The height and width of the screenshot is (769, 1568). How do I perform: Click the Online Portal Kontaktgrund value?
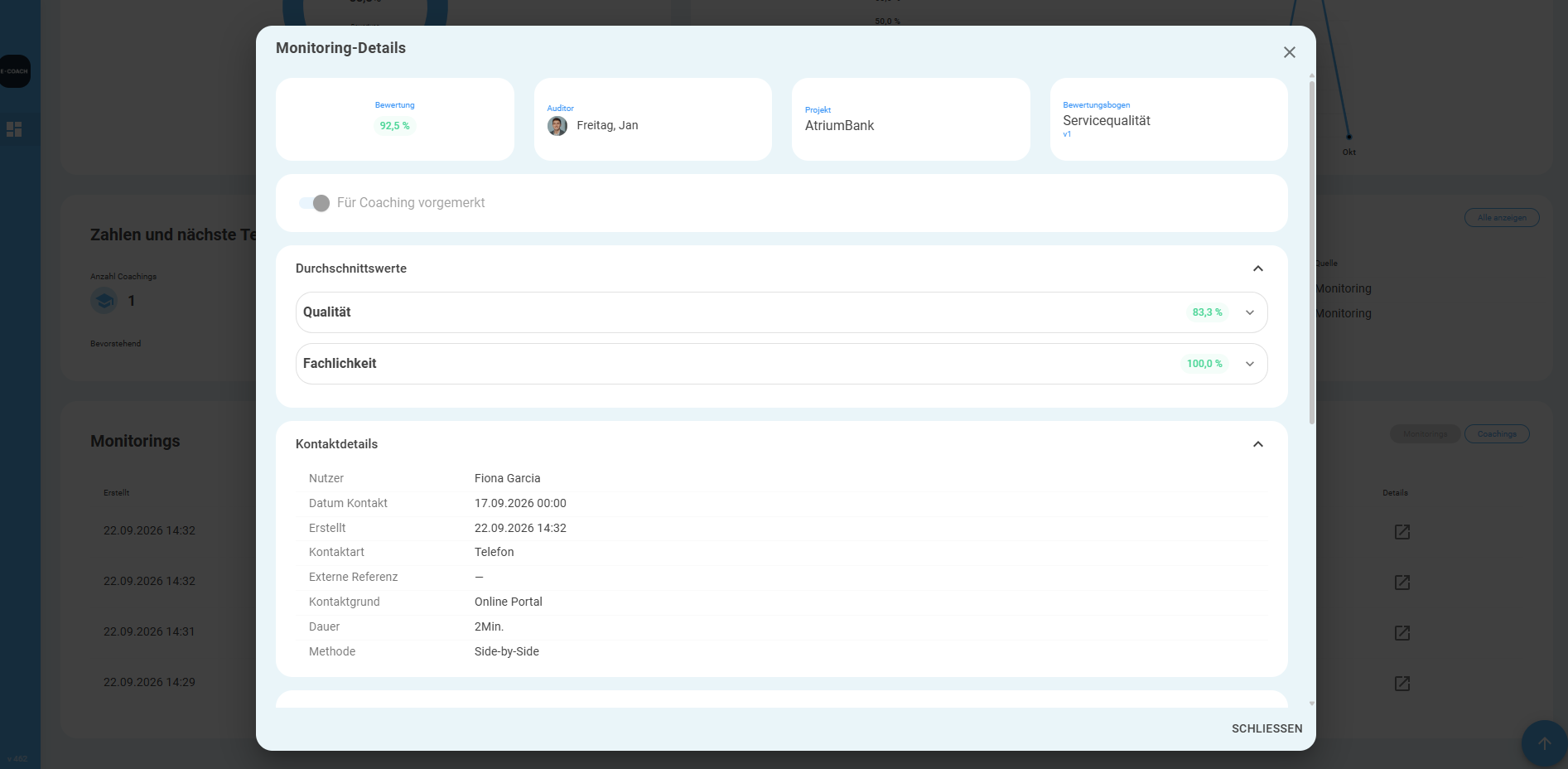coord(508,602)
